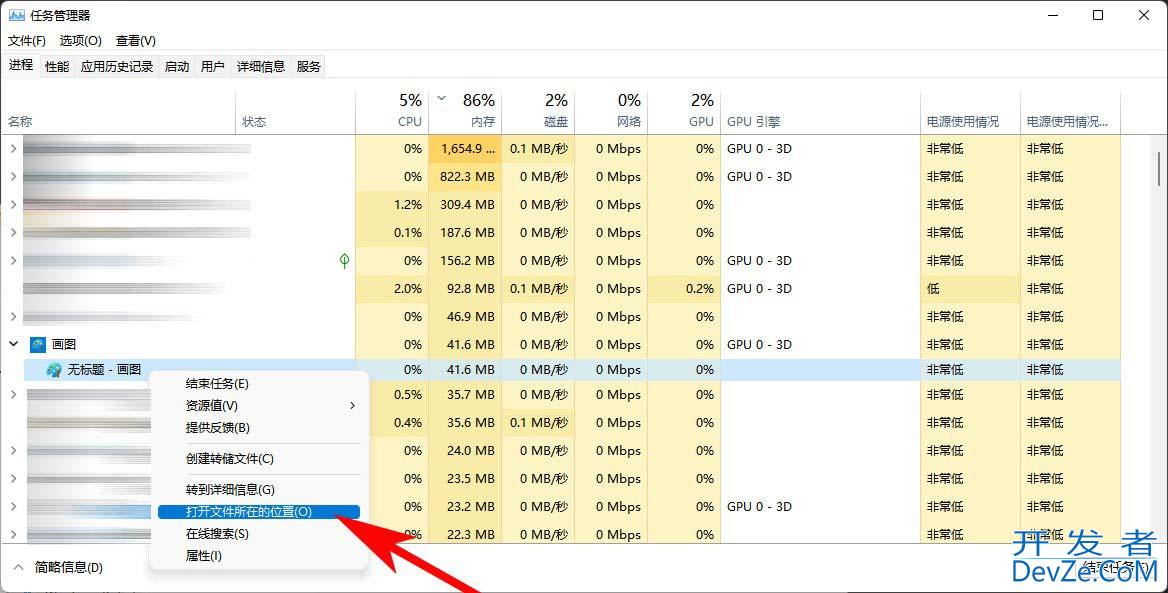
Task: Sort by the 状态 column header
Action: click(295, 112)
